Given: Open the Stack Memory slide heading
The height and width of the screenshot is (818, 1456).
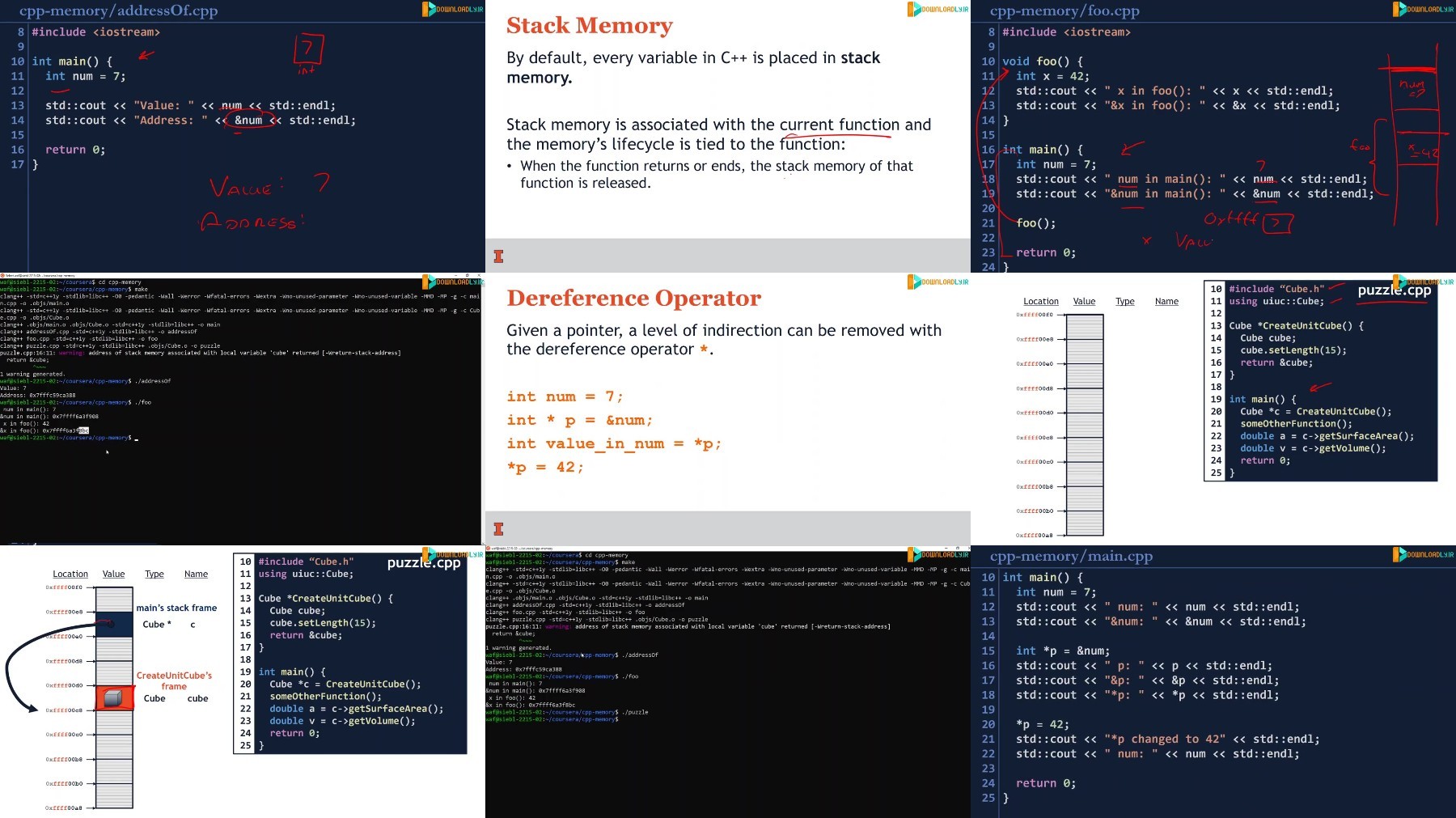Looking at the screenshot, I should coord(589,26).
